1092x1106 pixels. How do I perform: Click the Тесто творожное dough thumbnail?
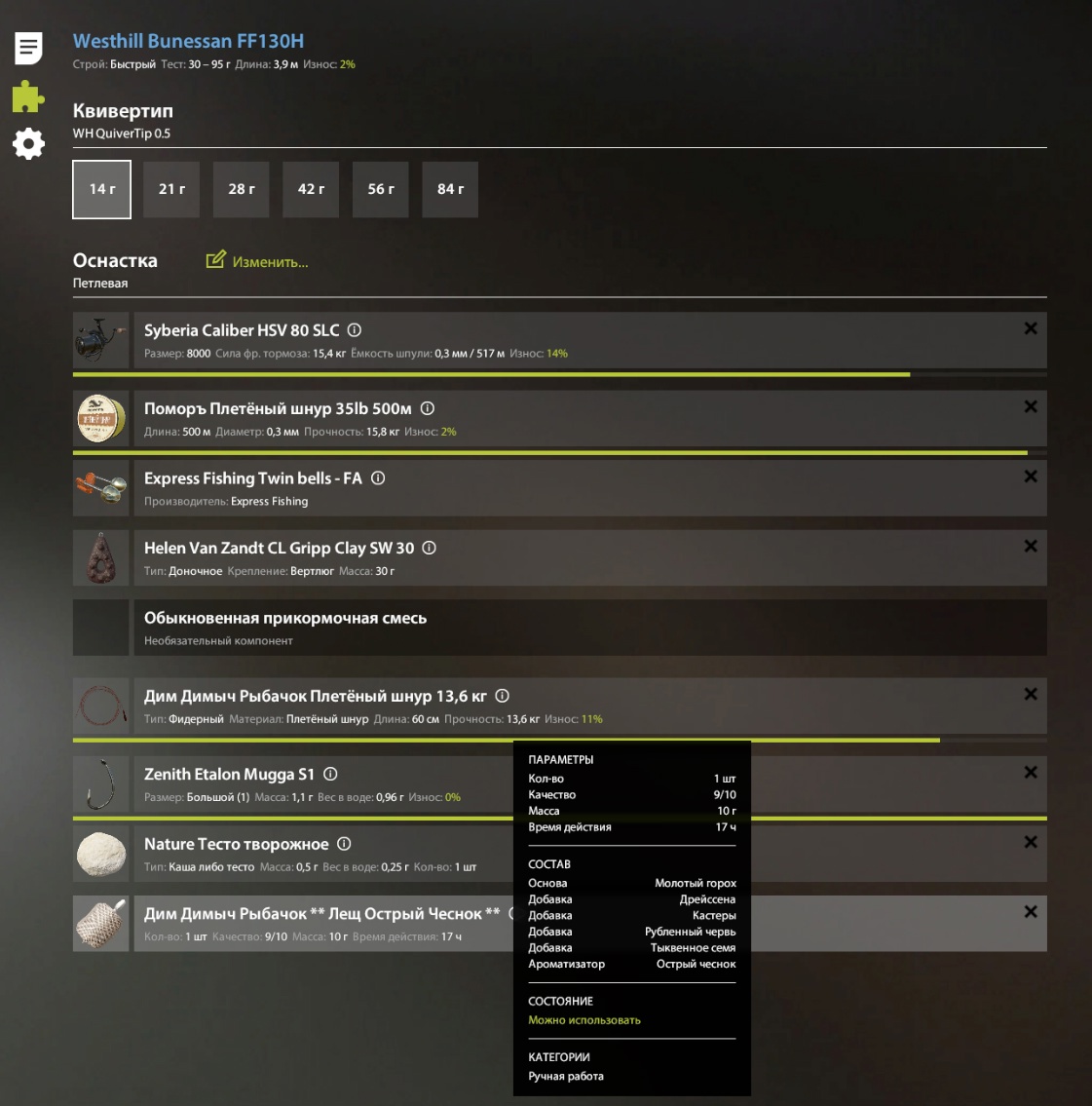[100, 855]
